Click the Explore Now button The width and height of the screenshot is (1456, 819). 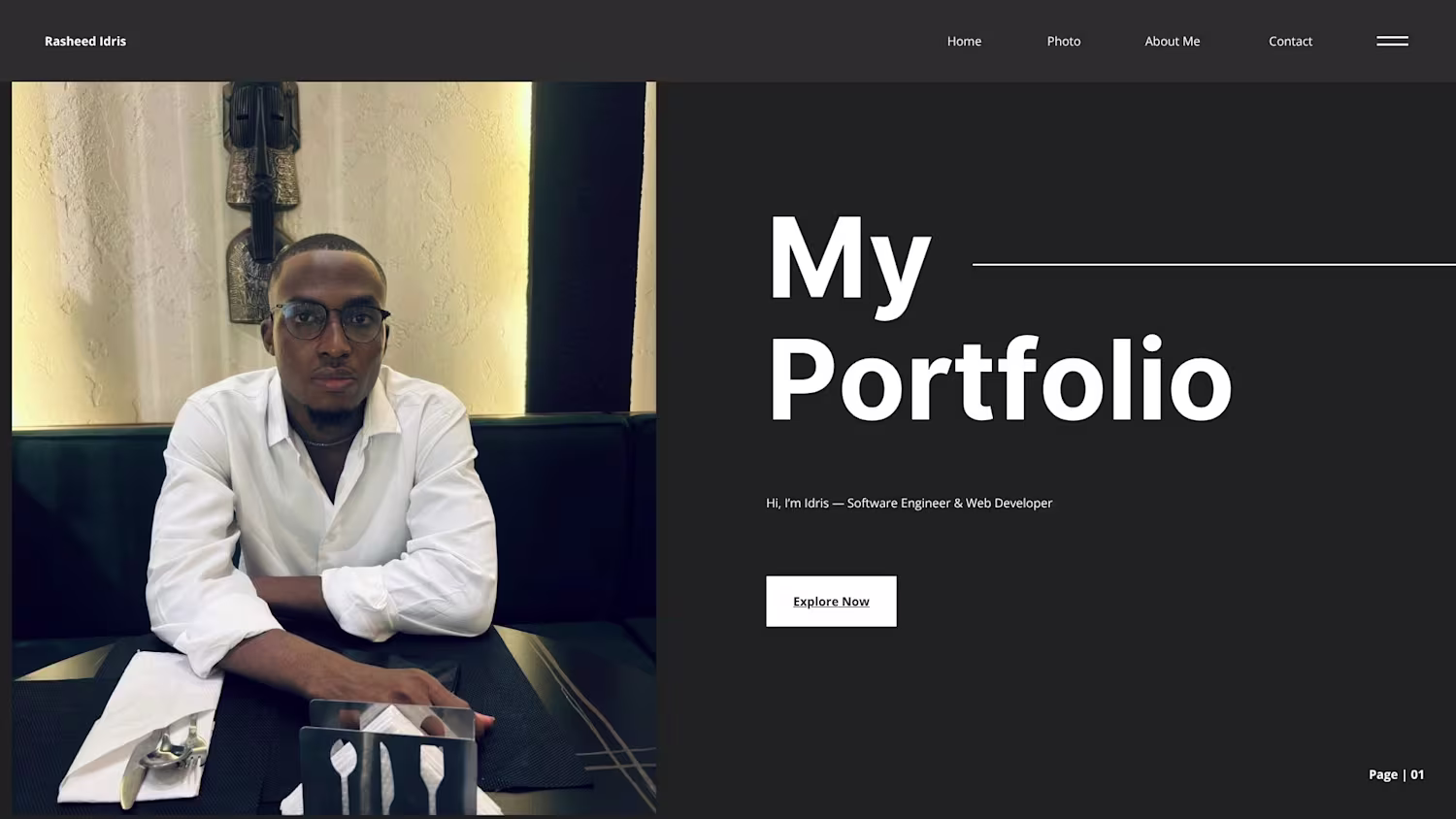(x=831, y=602)
